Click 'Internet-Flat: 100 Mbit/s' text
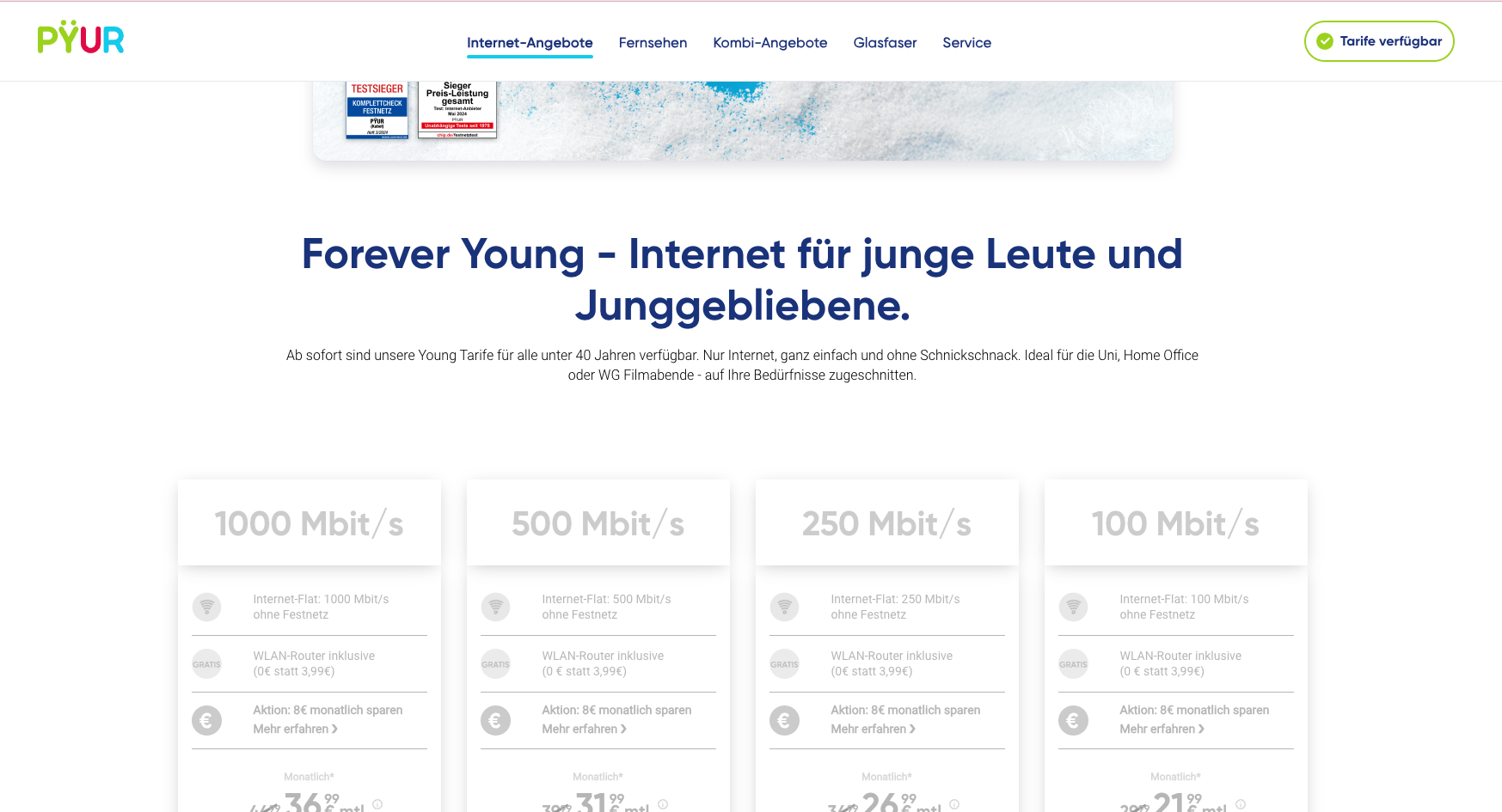Image resolution: width=1502 pixels, height=812 pixels. coord(1184,599)
